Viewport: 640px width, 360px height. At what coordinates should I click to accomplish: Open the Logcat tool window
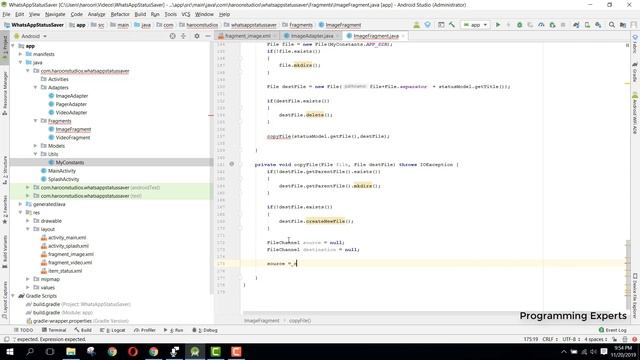click(113, 330)
